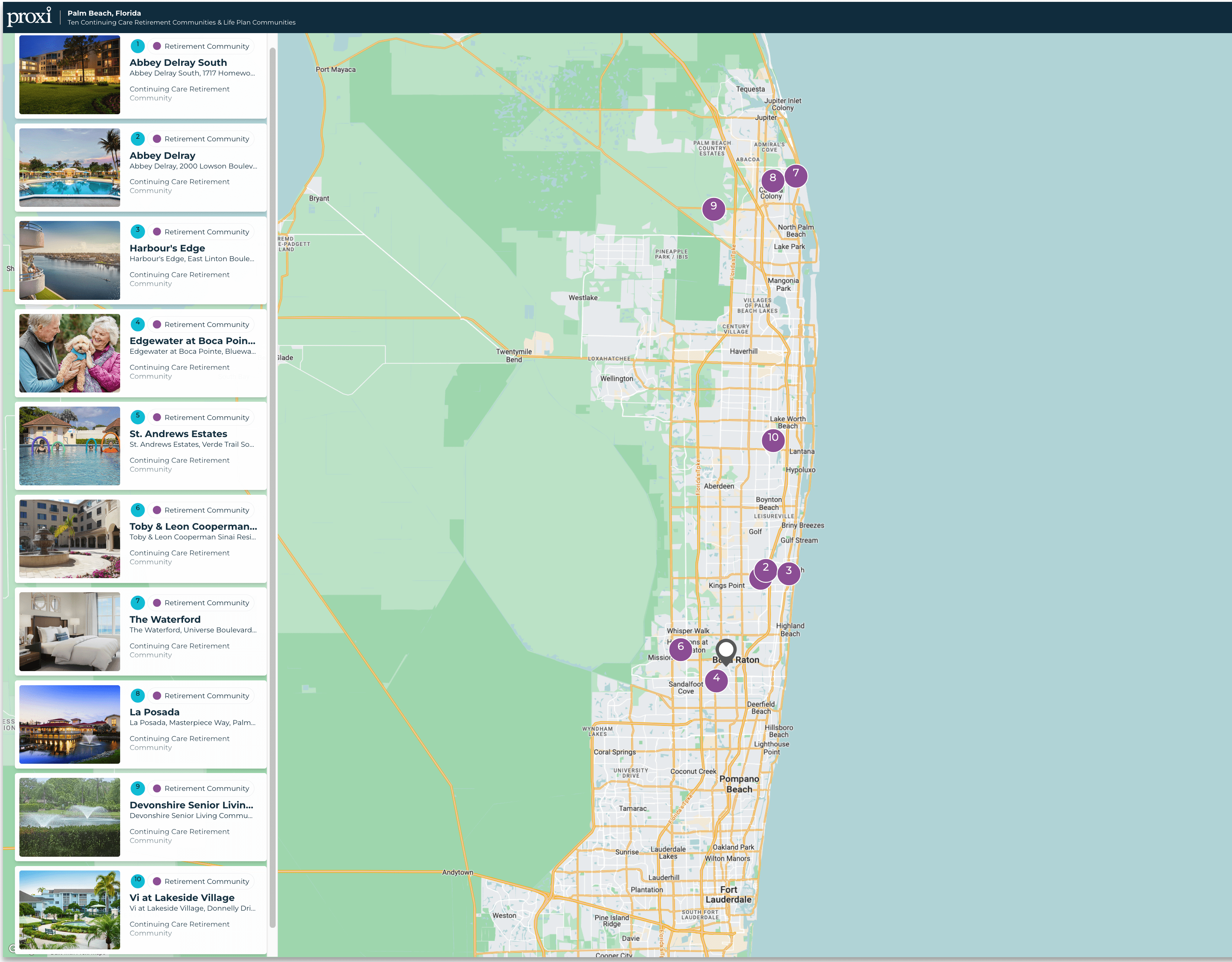
Task: Select map marker 4 near Sandalfoot Cove
Action: pyautogui.click(x=716, y=681)
